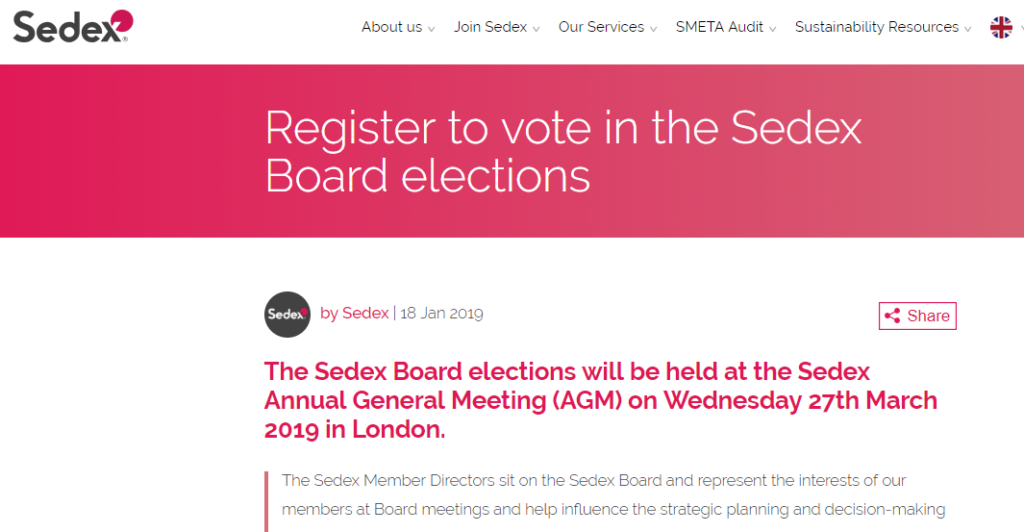Viewport: 1024px width, 532px height.
Task: Open the SMETA Audit menu
Action: coord(719,27)
